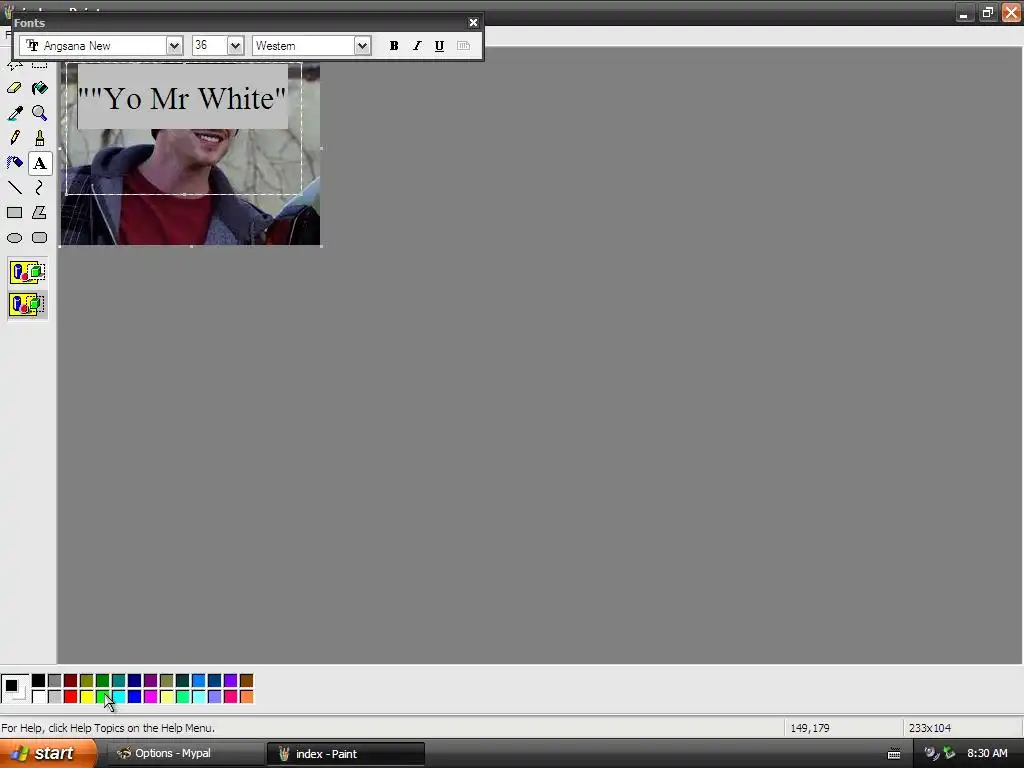The image size is (1024, 768).
Task: Select the Fill With Color bucket tool
Action: point(39,88)
